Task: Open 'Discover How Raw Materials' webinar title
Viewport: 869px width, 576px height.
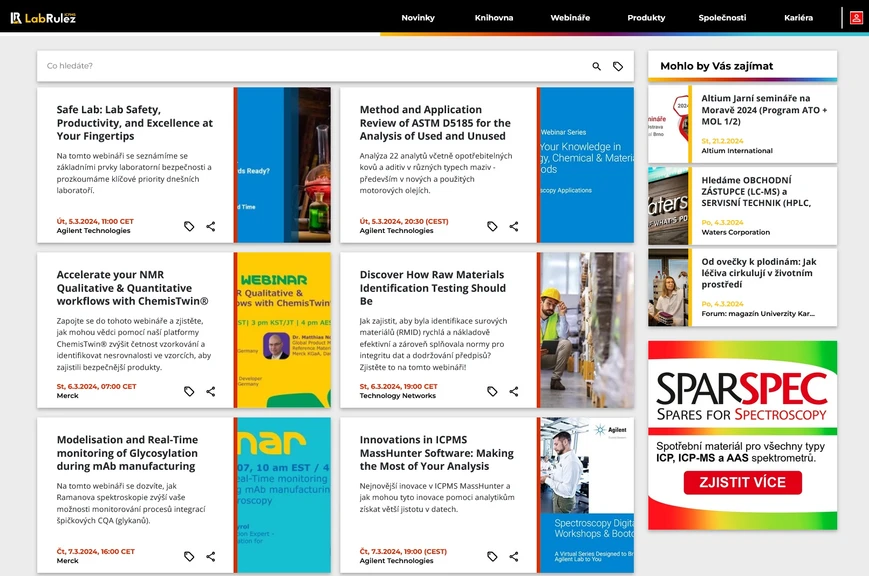Action: [x=433, y=288]
